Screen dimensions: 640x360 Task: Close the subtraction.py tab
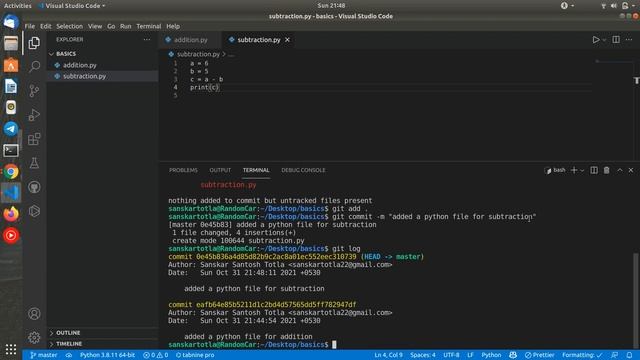tap(287, 40)
